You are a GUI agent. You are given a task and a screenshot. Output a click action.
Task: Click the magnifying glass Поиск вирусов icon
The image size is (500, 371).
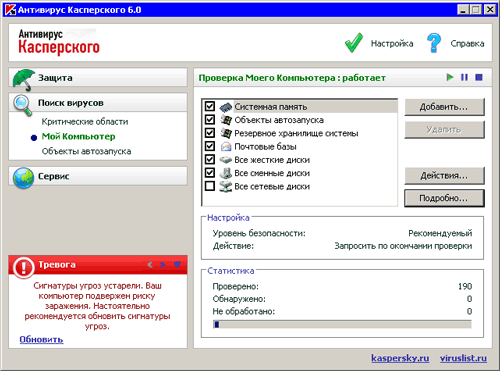coord(23,105)
